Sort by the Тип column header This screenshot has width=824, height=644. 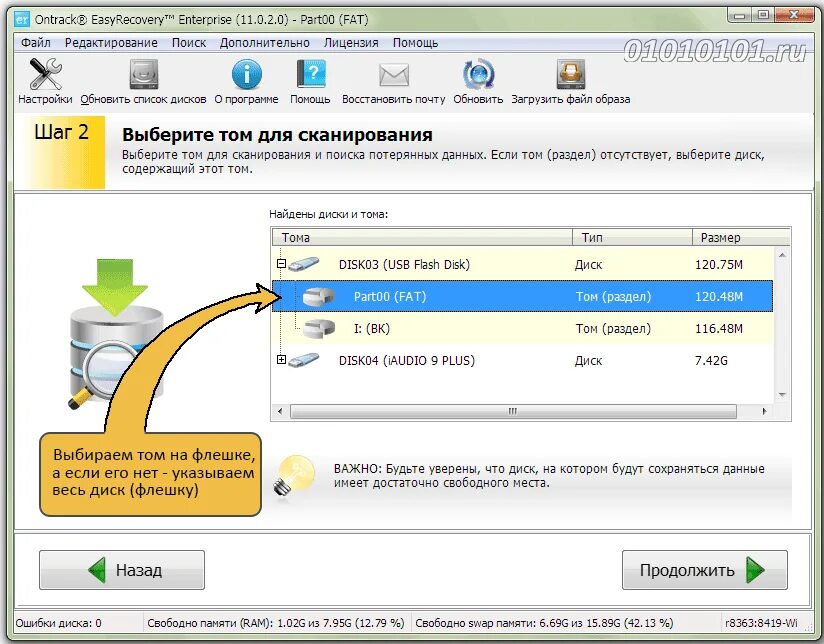tap(632, 238)
